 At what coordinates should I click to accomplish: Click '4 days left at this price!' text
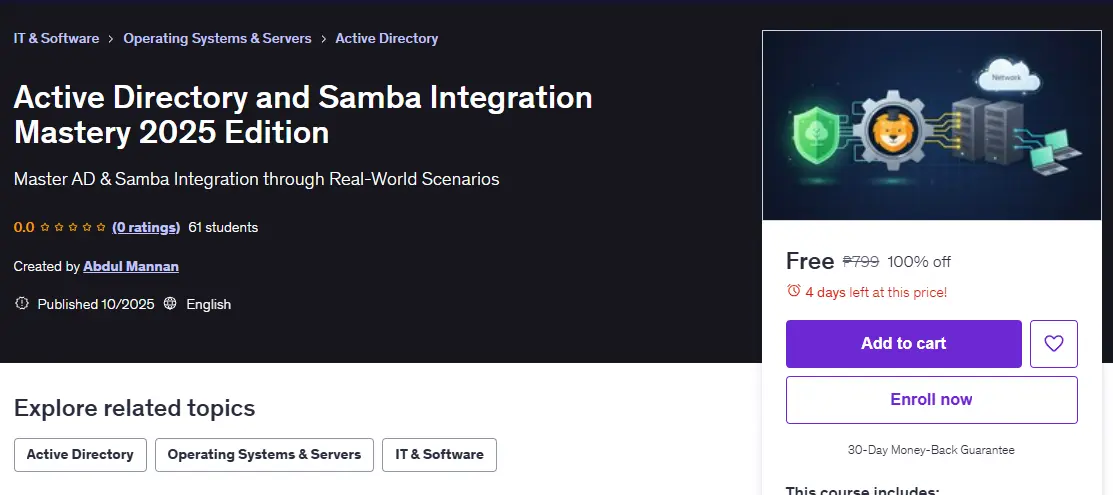tap(876, 292)
